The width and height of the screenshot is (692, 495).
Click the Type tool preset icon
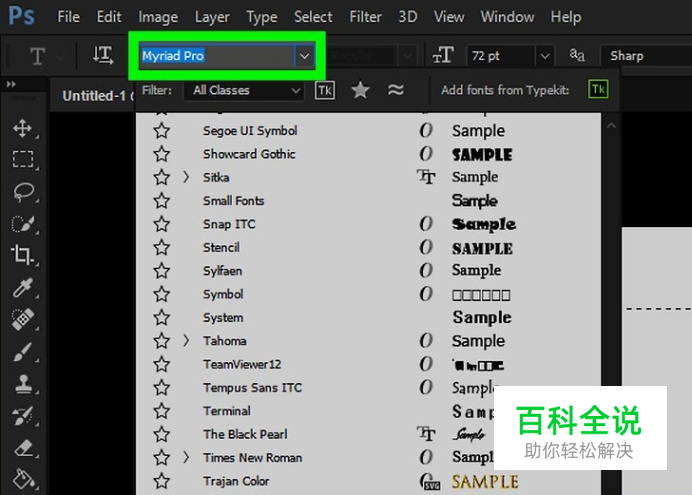pyautogui.click(x=38, y=56)
